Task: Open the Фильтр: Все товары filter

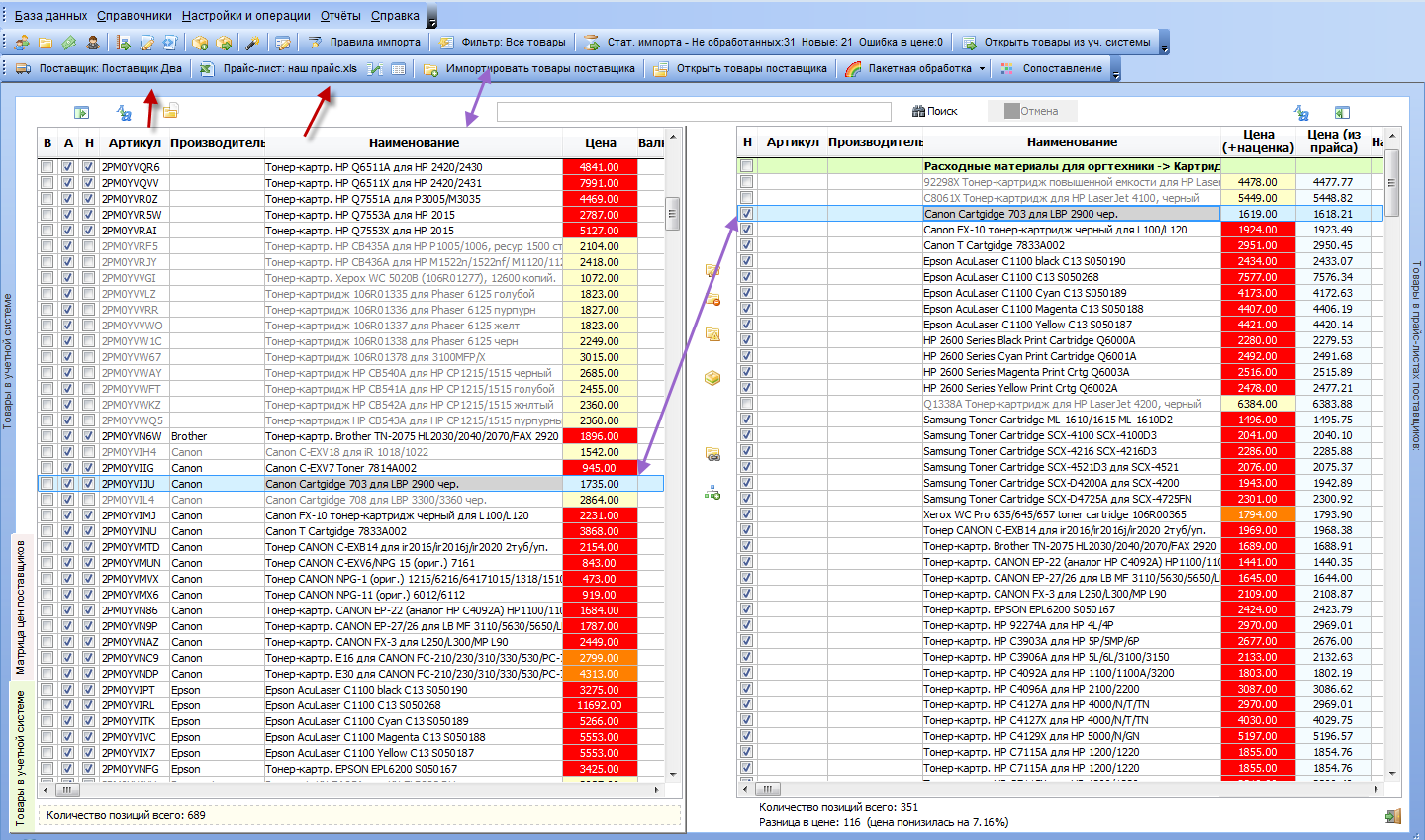Action: click(504, 43)
